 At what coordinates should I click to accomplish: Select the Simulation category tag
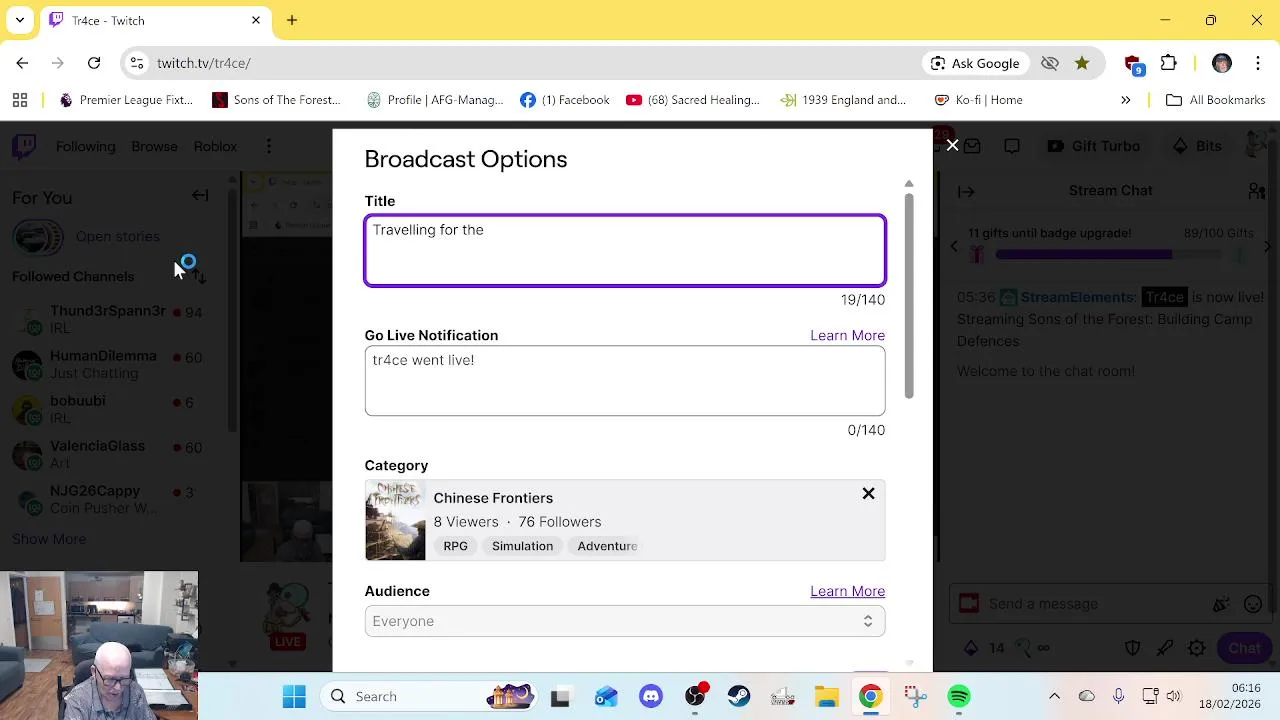pos(522,546)
